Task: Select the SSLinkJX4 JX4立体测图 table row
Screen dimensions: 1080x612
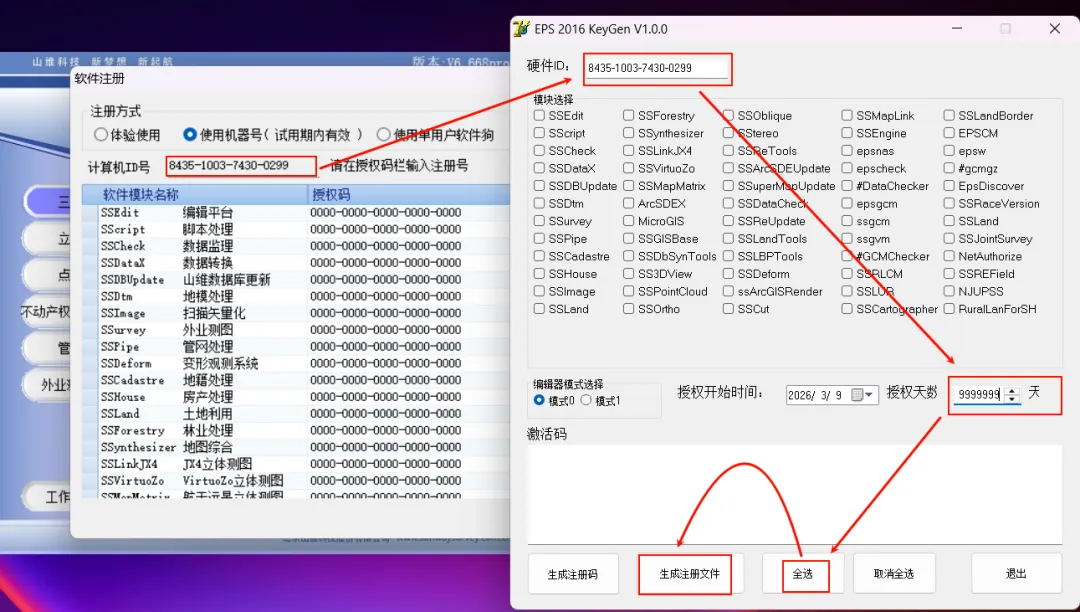Action: pyautogui.click(x=296, y=464)
